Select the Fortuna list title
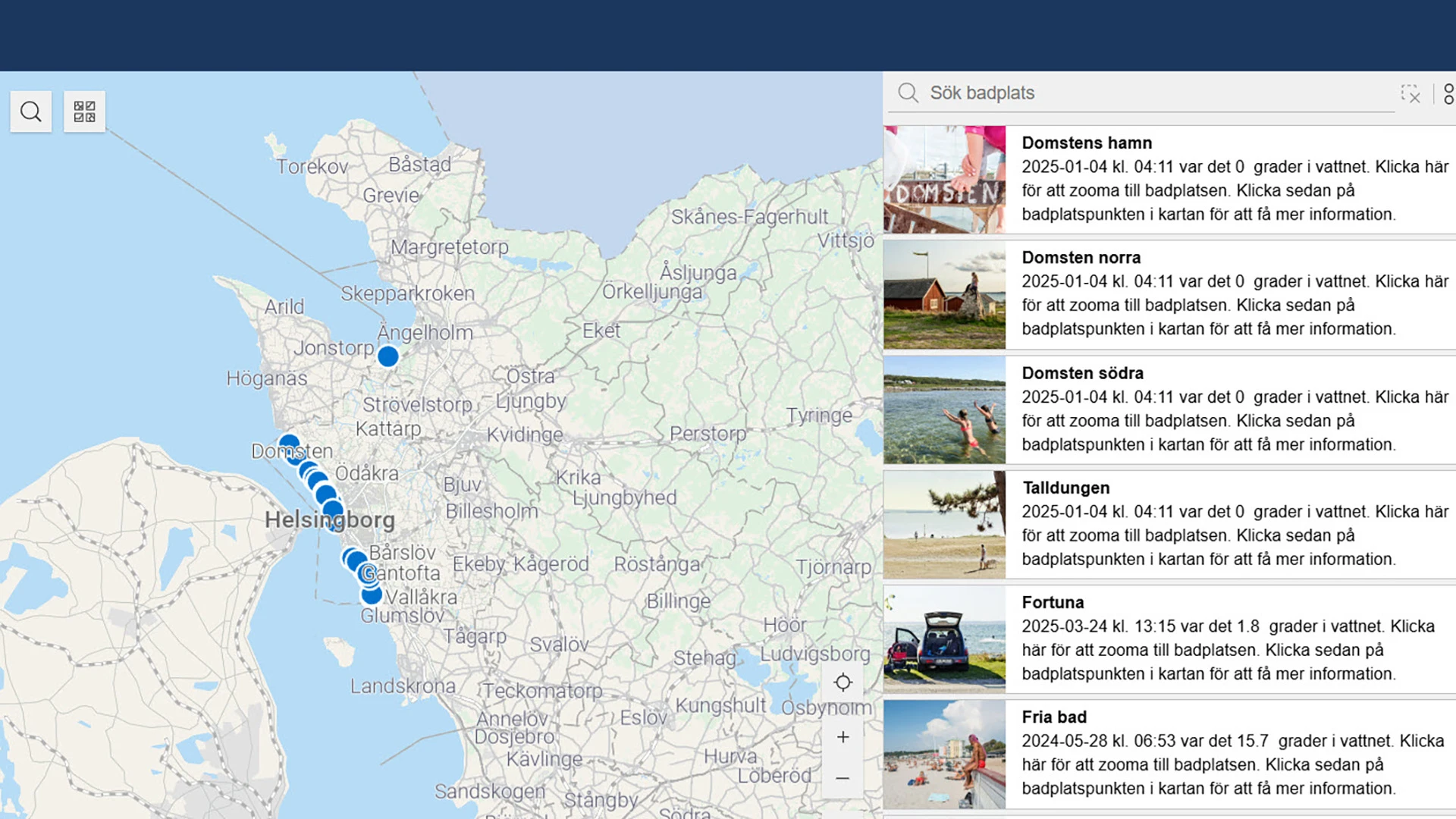 coord(1053,602)
